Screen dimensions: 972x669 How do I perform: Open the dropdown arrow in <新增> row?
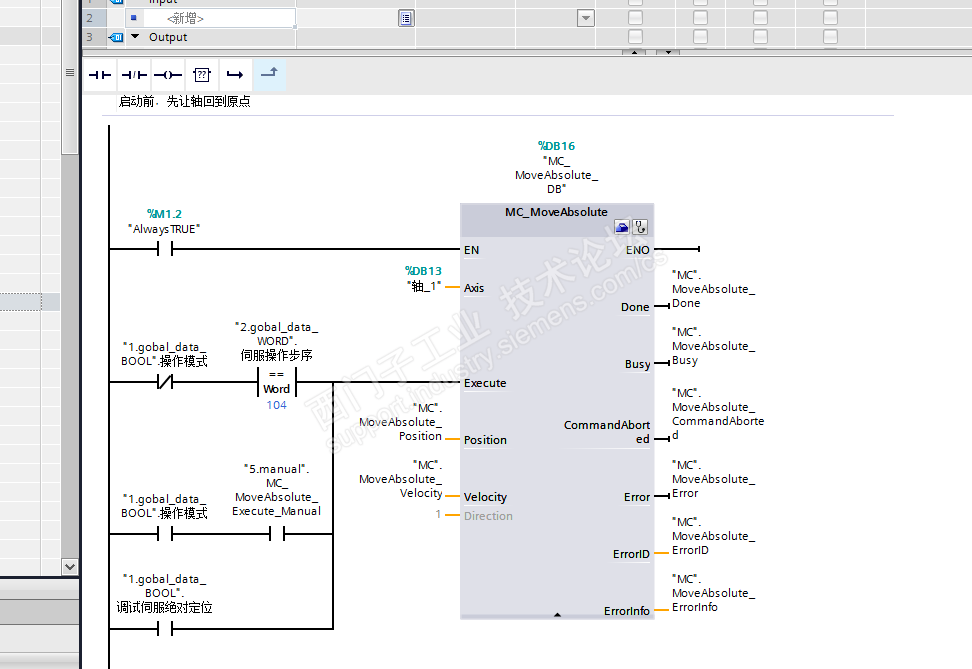coord(585,18)
